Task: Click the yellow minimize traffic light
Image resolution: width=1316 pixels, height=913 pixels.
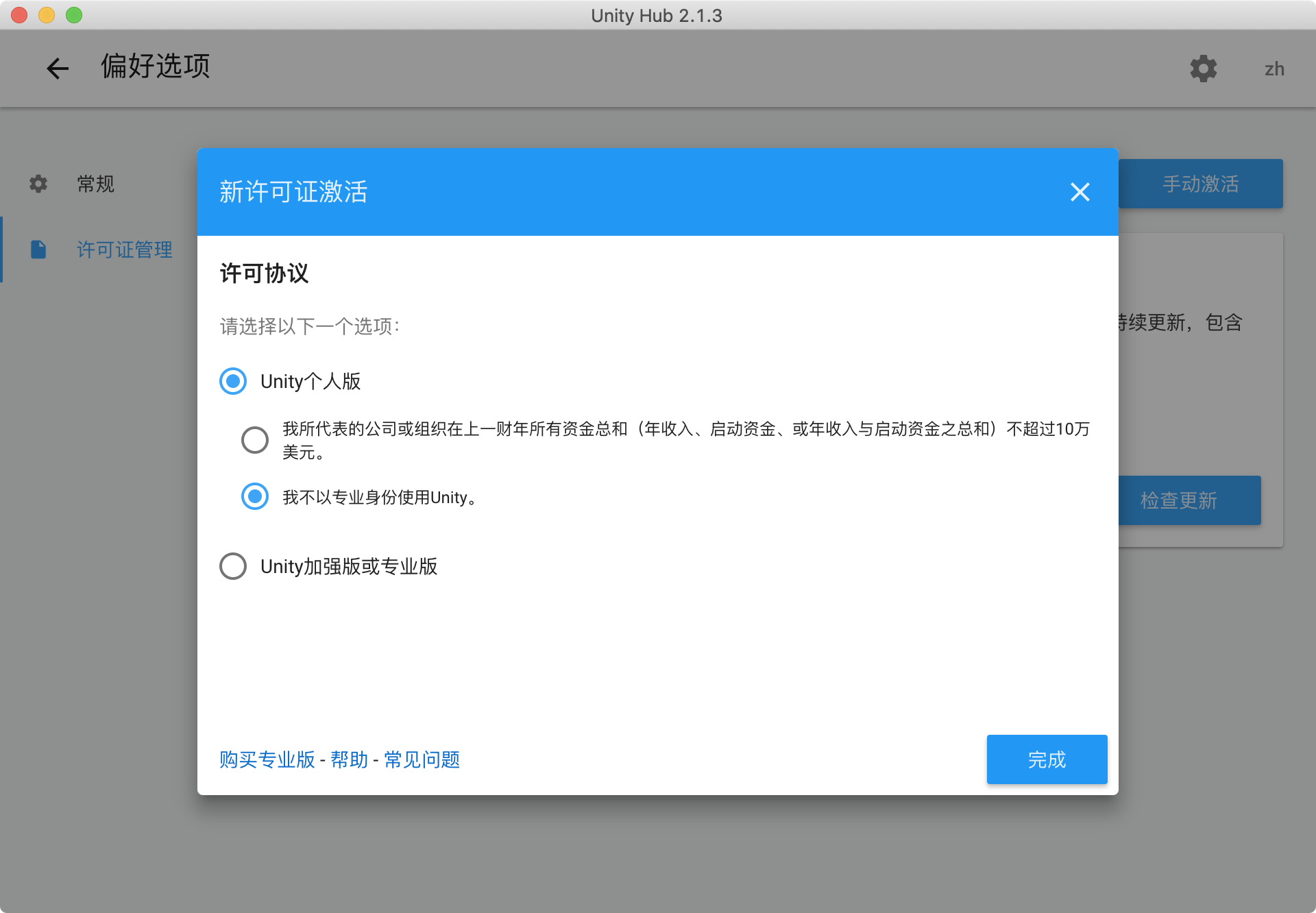Action: [x=47, y=14]
